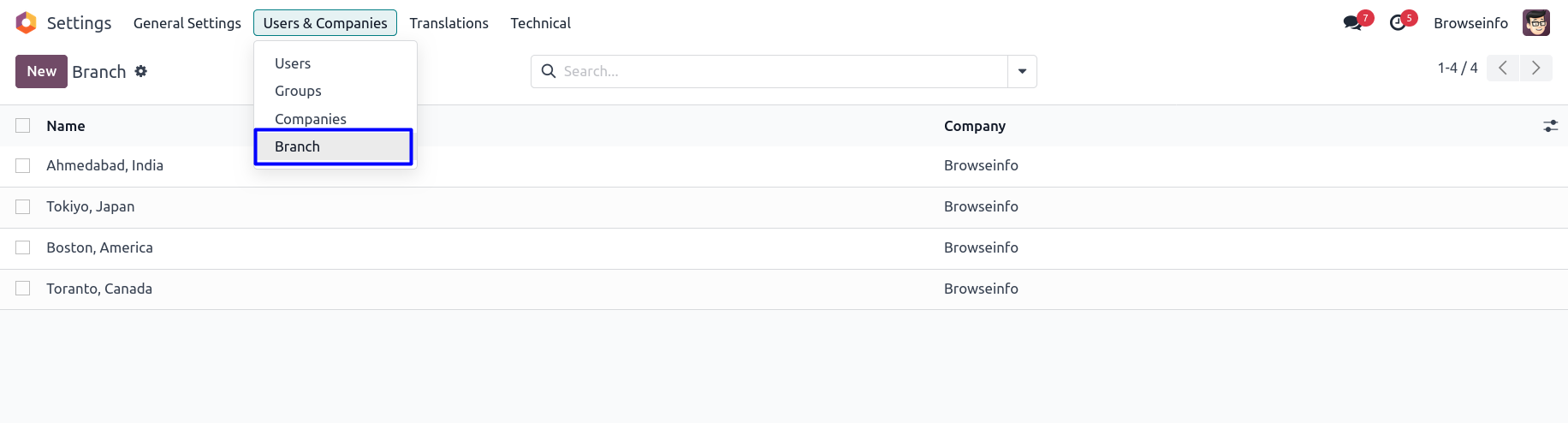The image size is (1568, 423).
Task: Click the Search input field
Action: [x=779, y=71]
